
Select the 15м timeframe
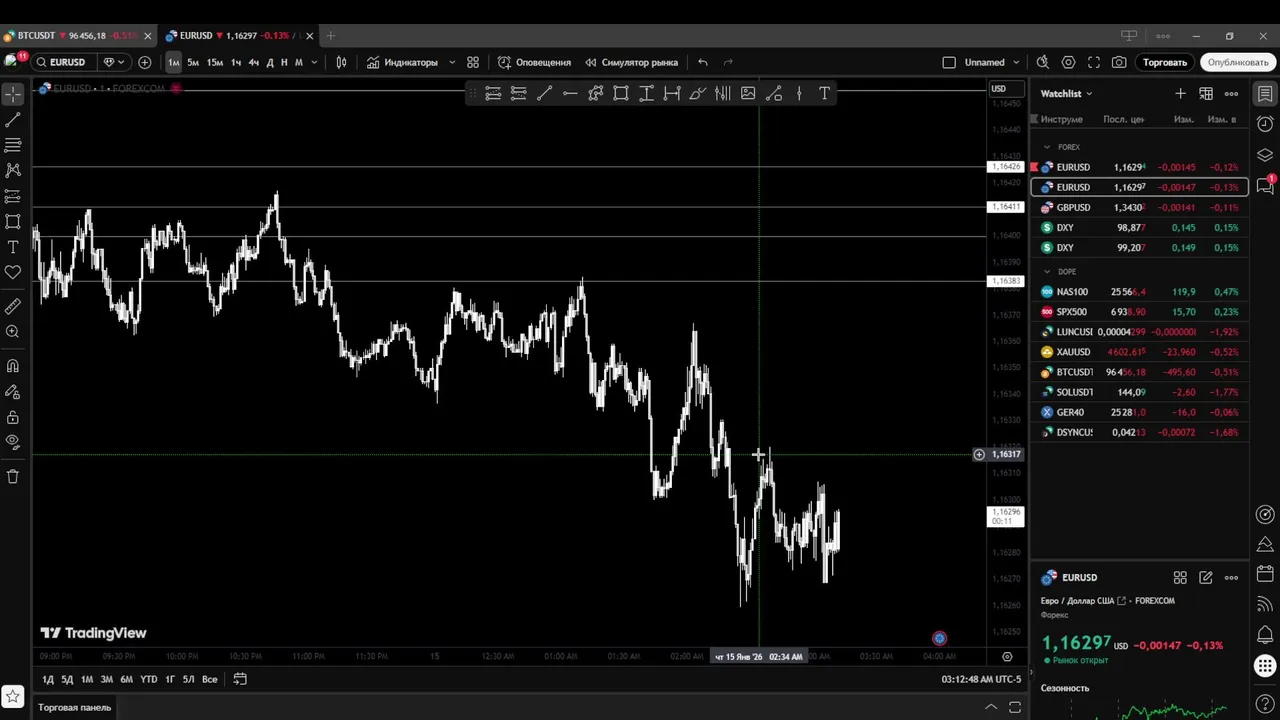point(215,62)
